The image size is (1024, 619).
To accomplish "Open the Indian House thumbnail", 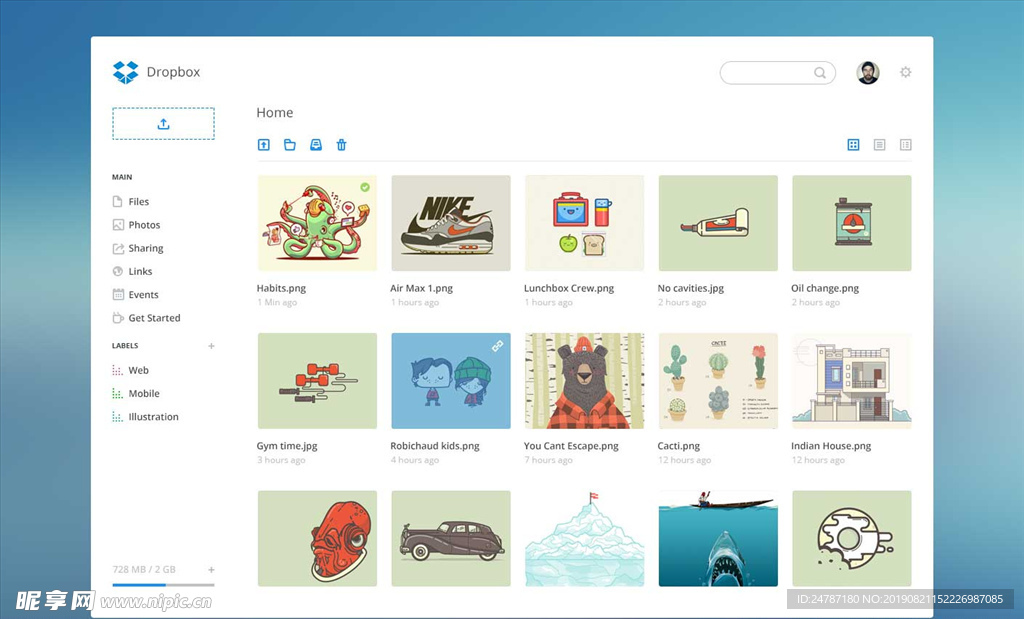I will pyautogui.click(x=852, y=381).
